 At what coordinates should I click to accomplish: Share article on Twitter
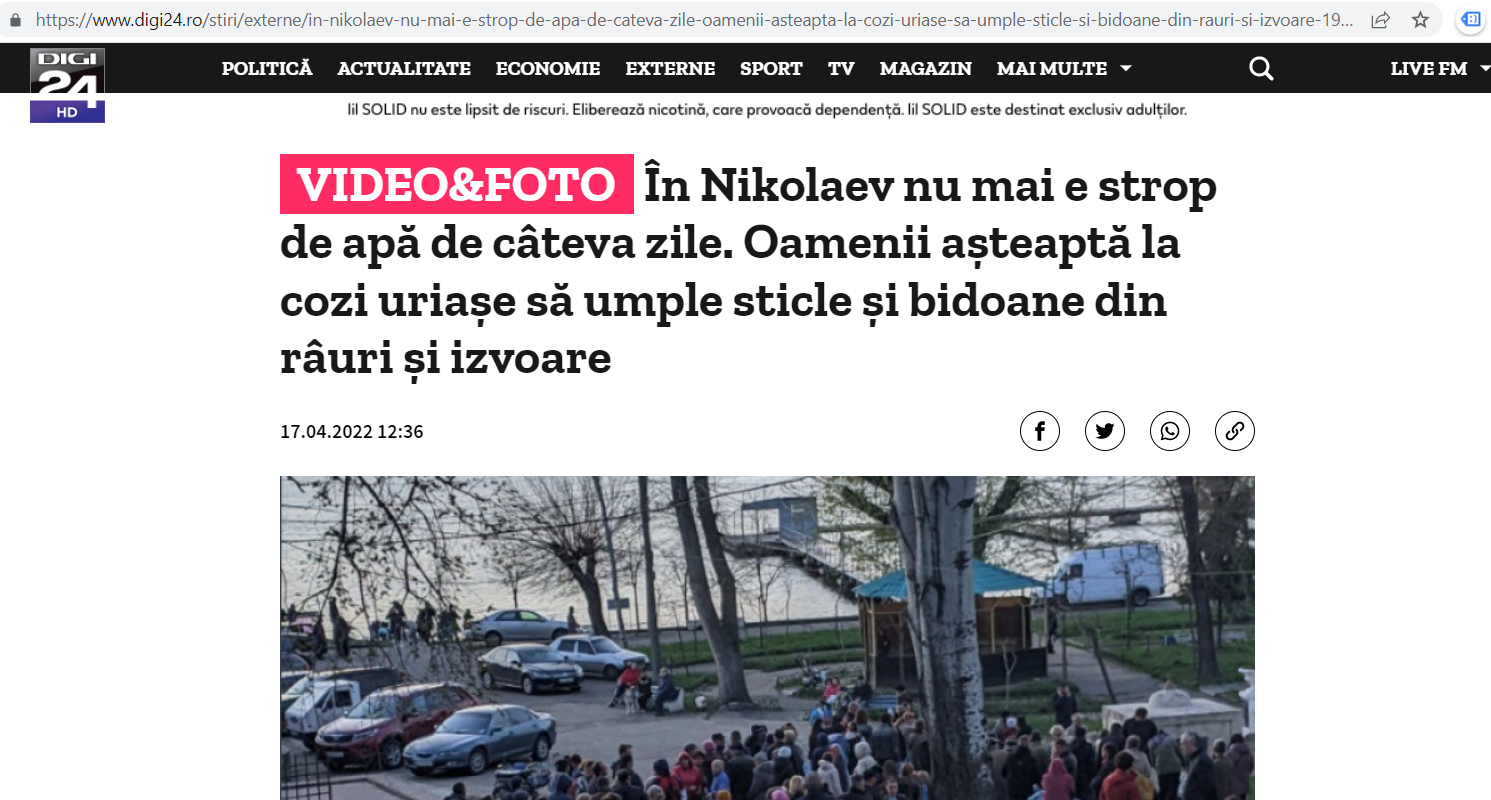coord(1105,431)
